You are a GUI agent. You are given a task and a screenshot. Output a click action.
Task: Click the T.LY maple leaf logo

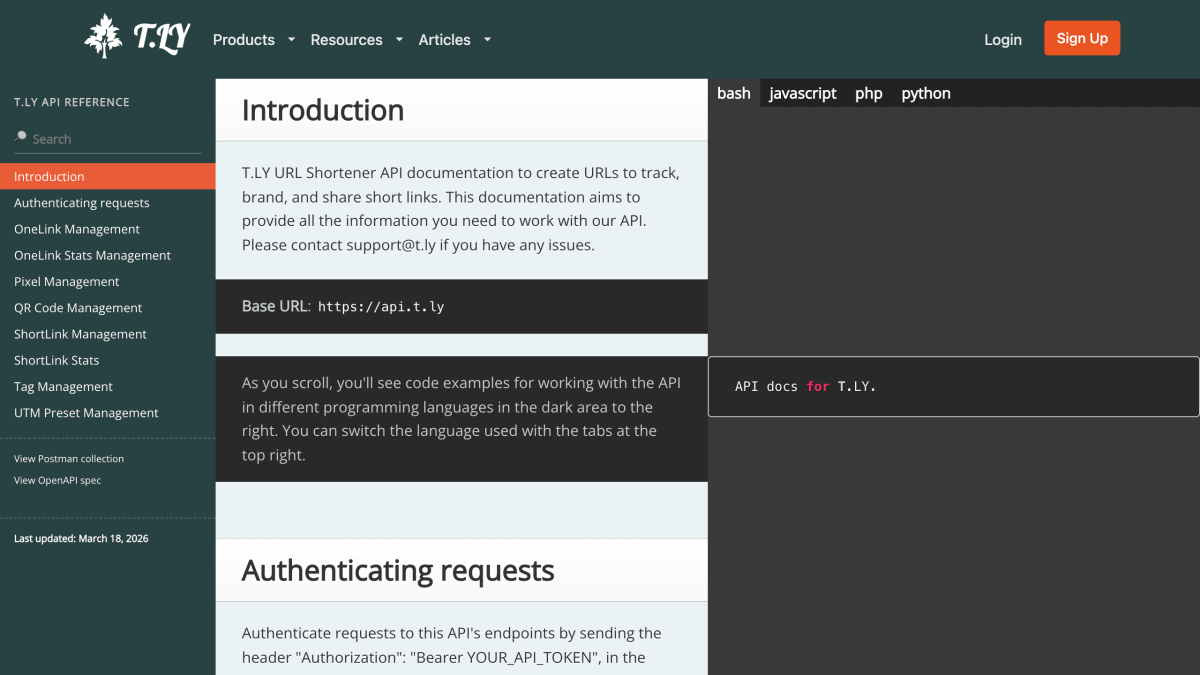(136, 37)
